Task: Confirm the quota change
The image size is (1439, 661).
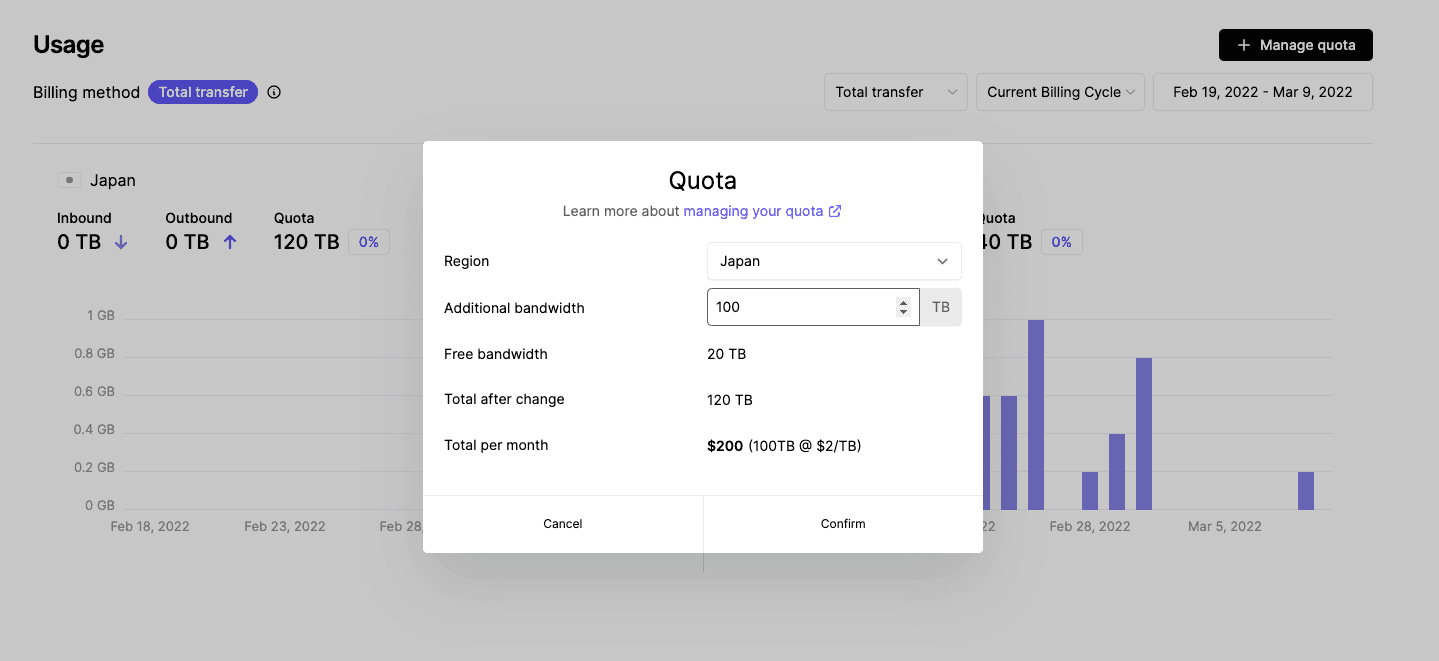Action: [842, 523]
